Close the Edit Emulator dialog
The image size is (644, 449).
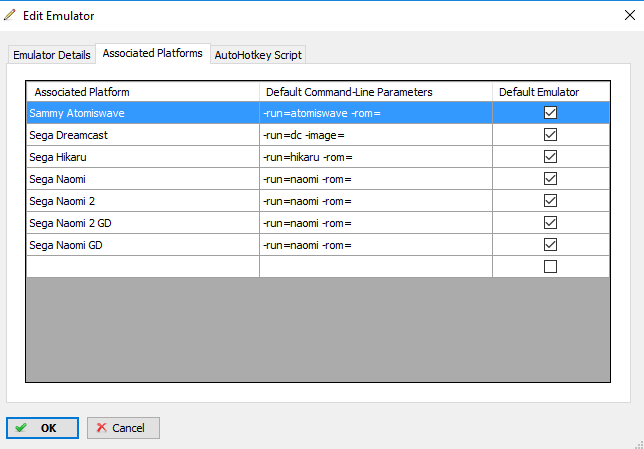pos(630,15)
